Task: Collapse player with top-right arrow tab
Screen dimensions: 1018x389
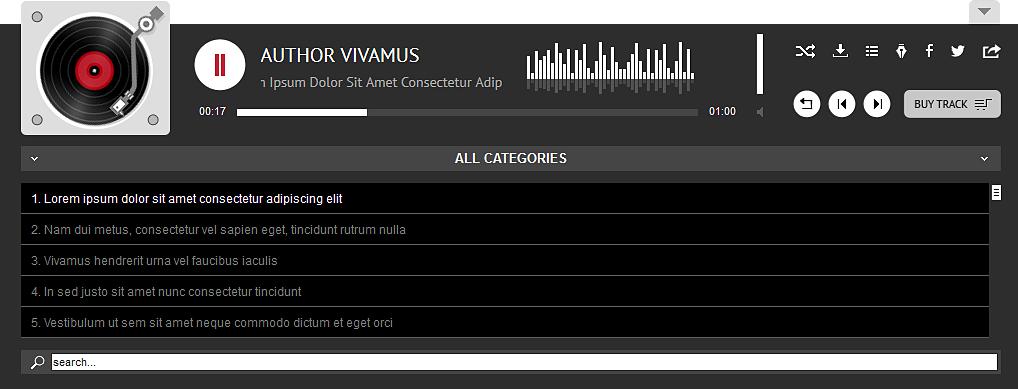Action: click(x=984, y=12)
